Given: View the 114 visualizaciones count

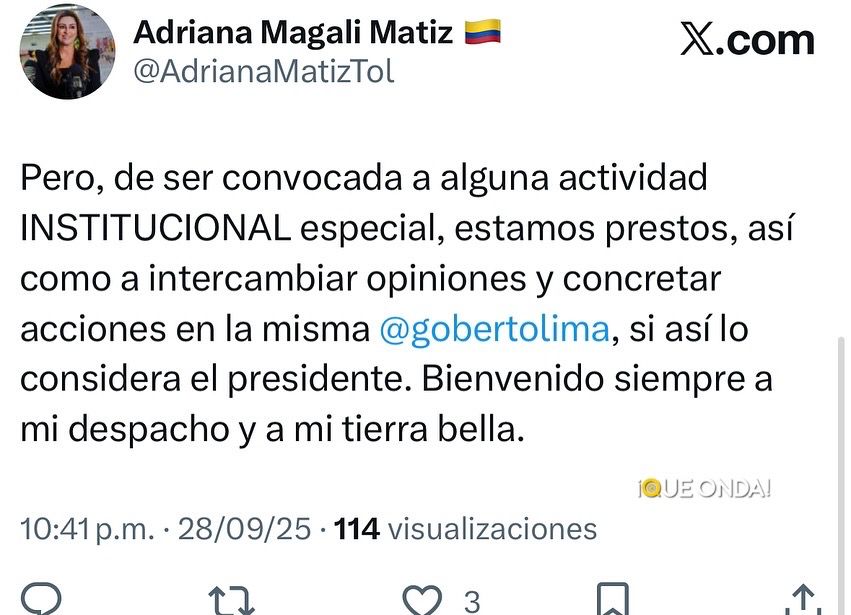Looking at the screenshot, I should coord(465,529).
